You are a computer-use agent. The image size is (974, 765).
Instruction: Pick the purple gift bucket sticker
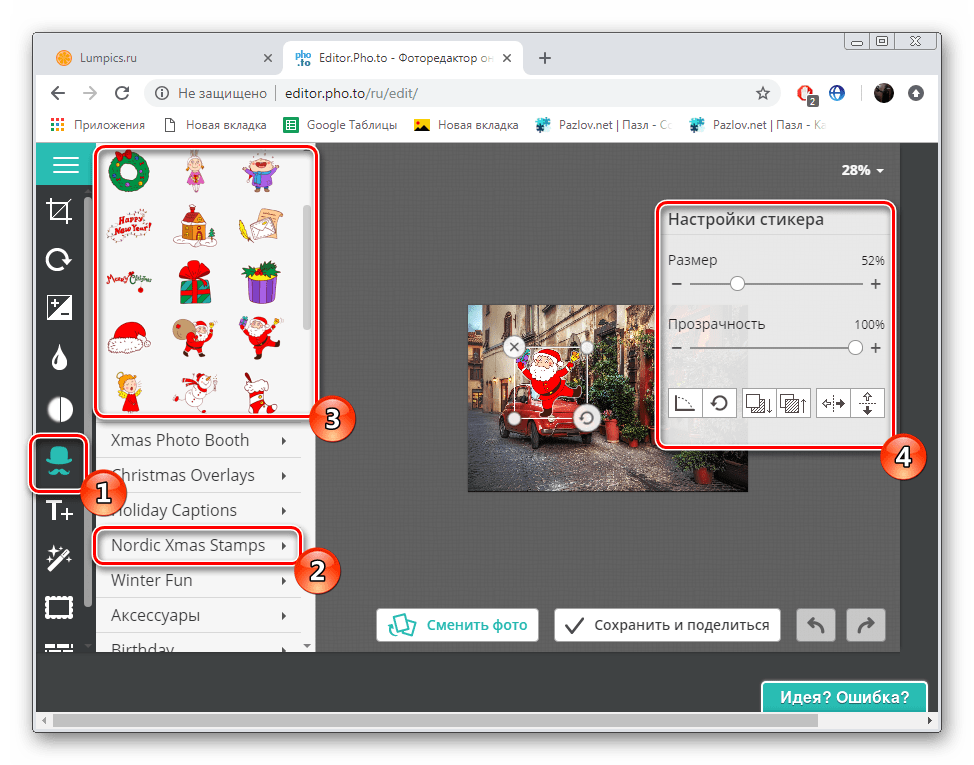(261, 282)
